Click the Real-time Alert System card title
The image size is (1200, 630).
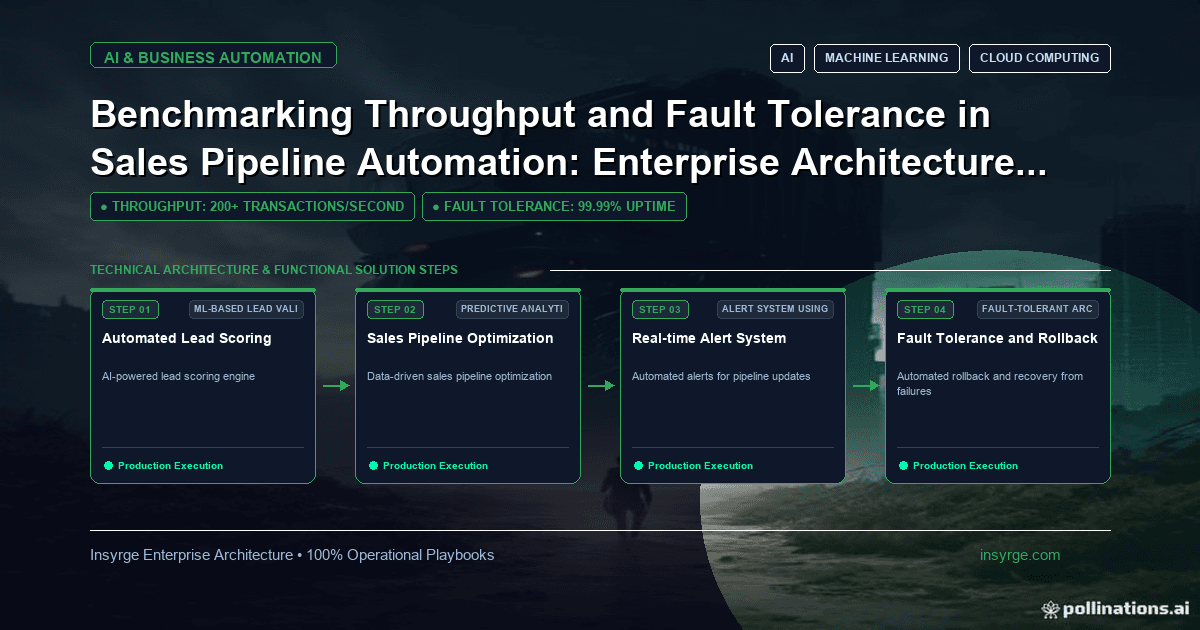[x=709, y=338]
